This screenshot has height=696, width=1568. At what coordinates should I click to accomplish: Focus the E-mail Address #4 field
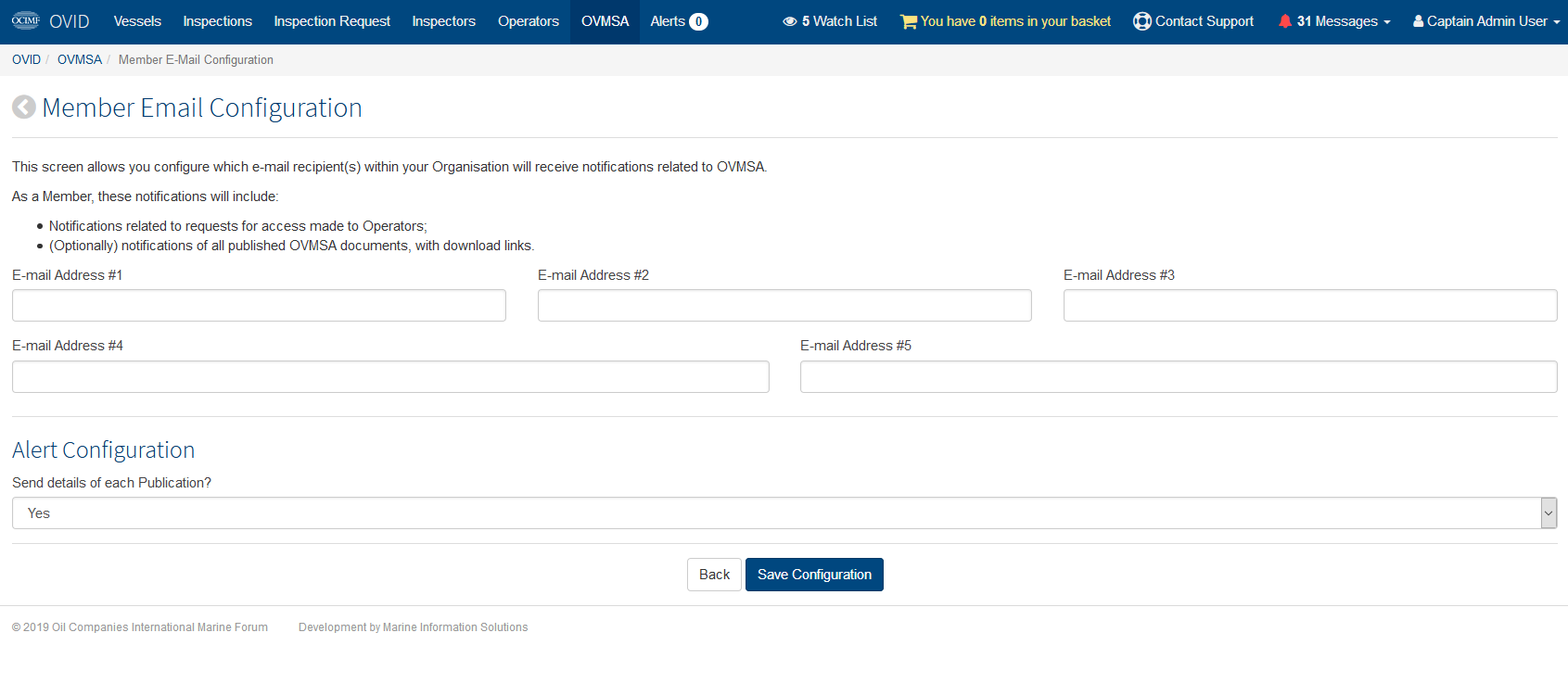pos(390,377)
